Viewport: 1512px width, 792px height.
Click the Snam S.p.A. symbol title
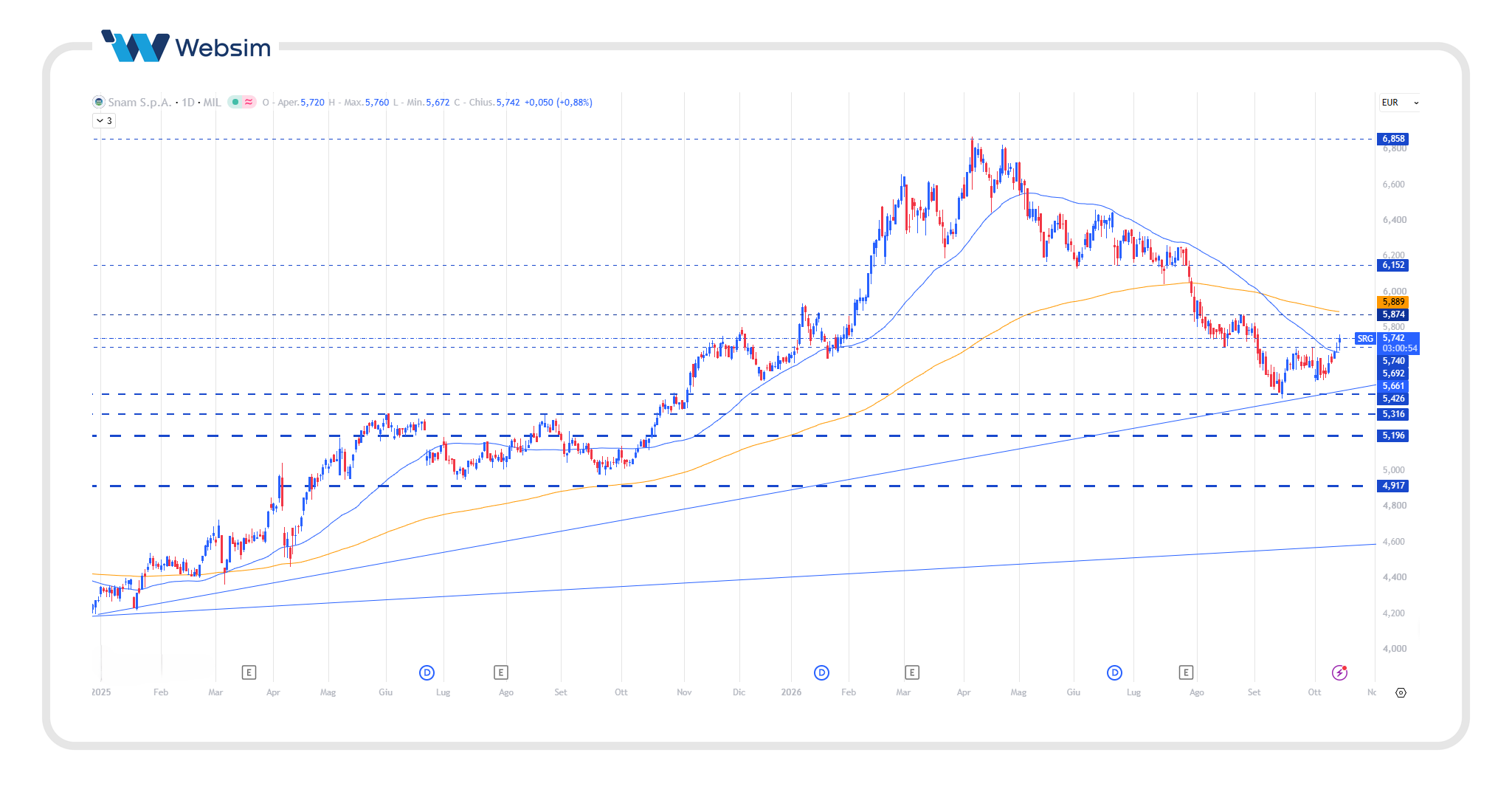[x=139, y=103]
